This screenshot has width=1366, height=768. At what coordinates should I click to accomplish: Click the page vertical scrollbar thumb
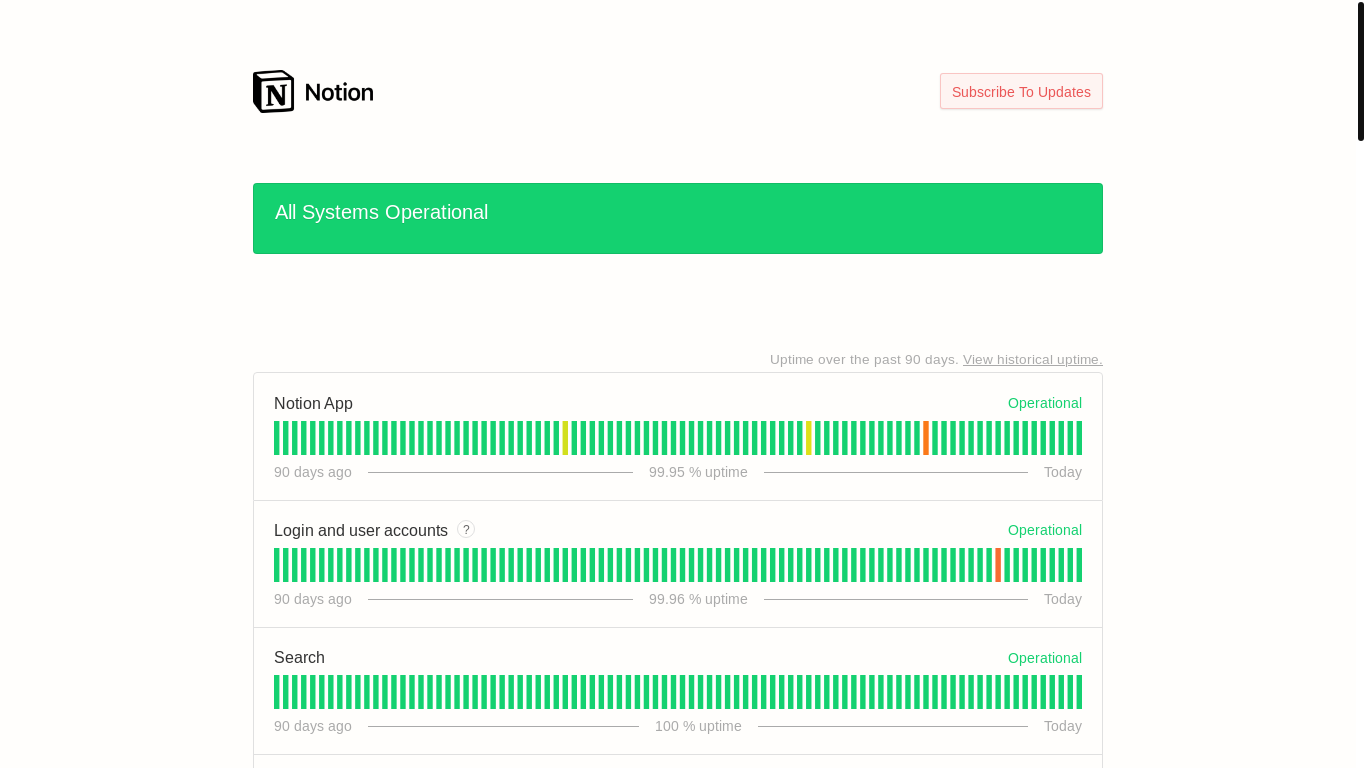point(1361,71)
